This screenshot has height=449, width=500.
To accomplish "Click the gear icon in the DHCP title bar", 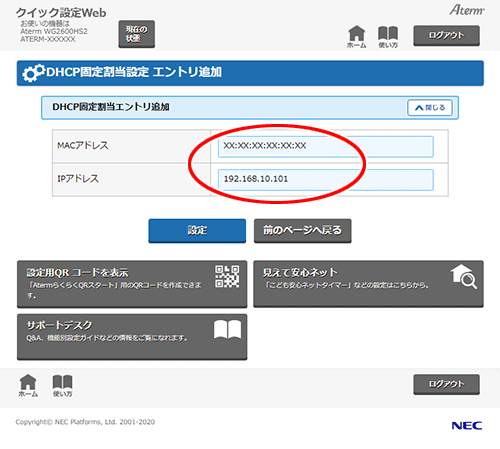I will (33, 73).
